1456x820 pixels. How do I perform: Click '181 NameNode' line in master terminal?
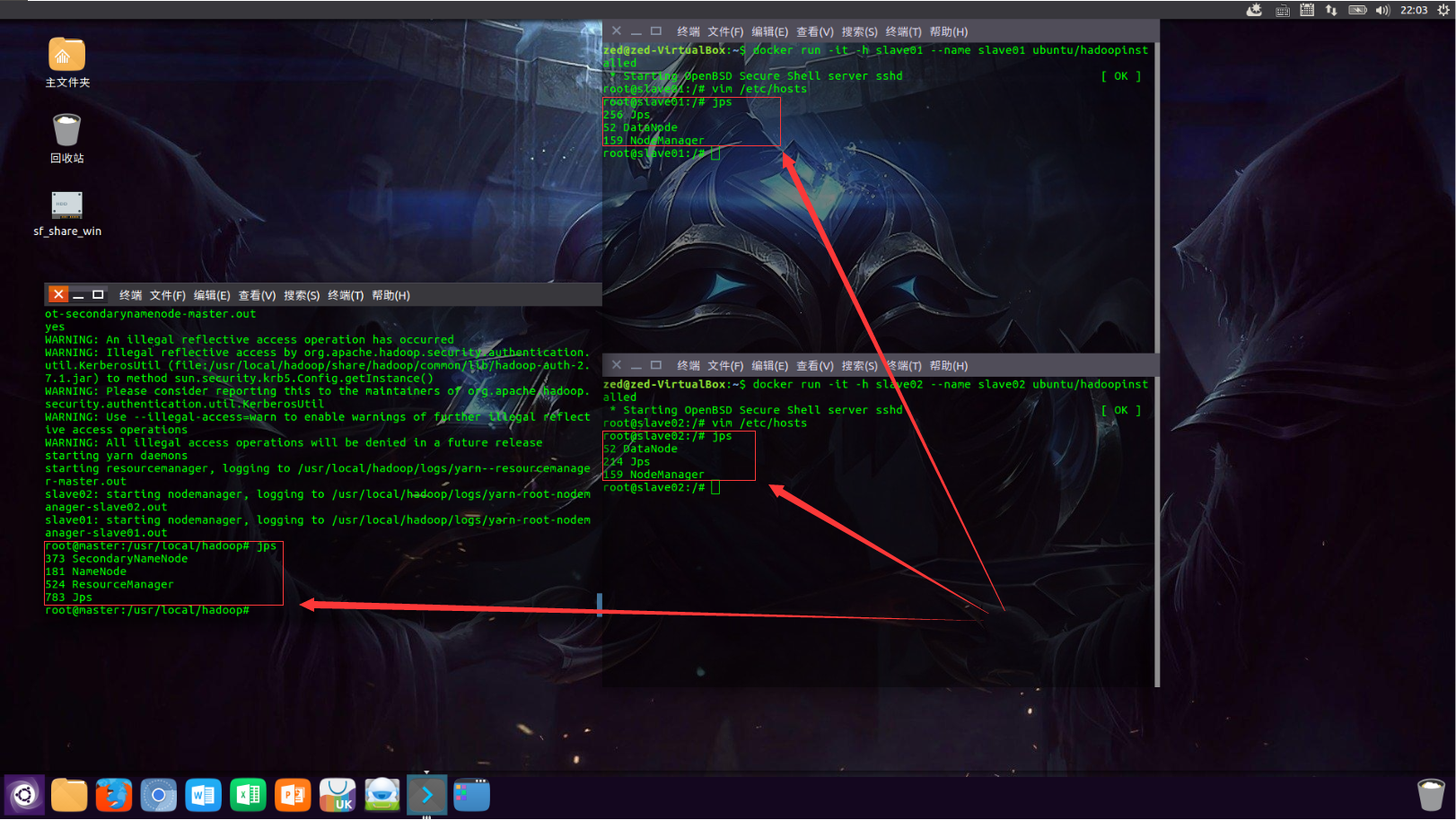[x=86, y=571]
